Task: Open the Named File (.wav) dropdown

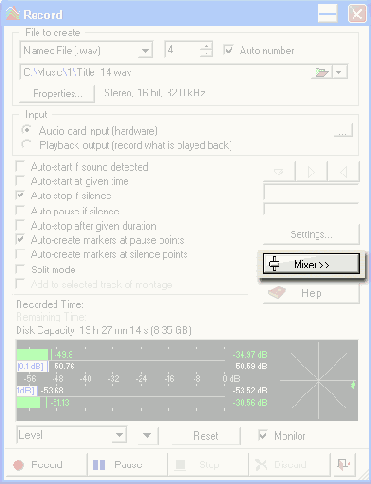Action: tap(86, 50)
